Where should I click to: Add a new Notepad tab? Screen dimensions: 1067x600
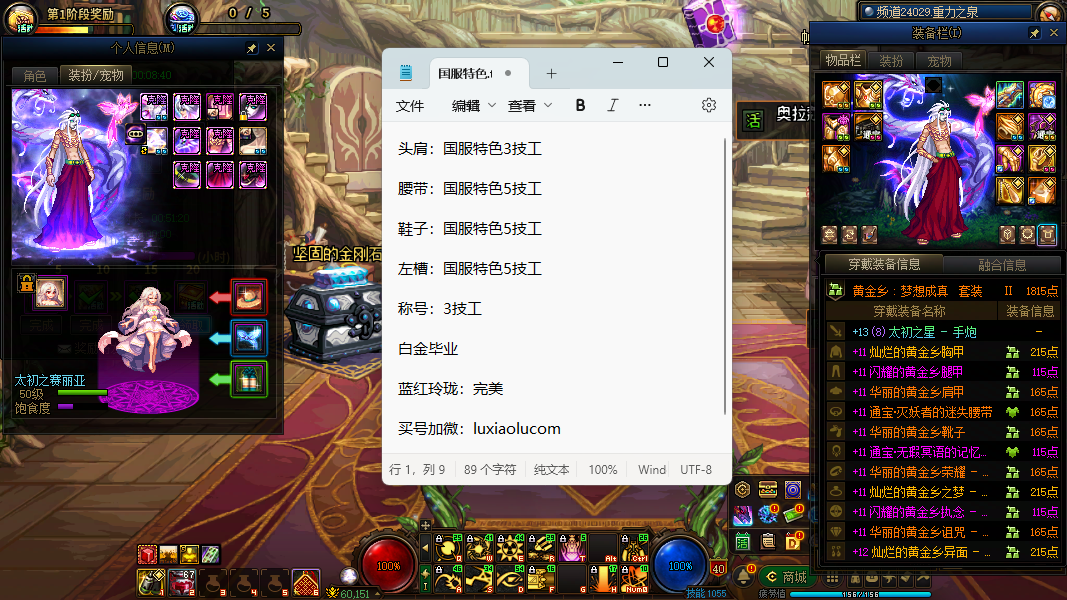coord(551,74)
